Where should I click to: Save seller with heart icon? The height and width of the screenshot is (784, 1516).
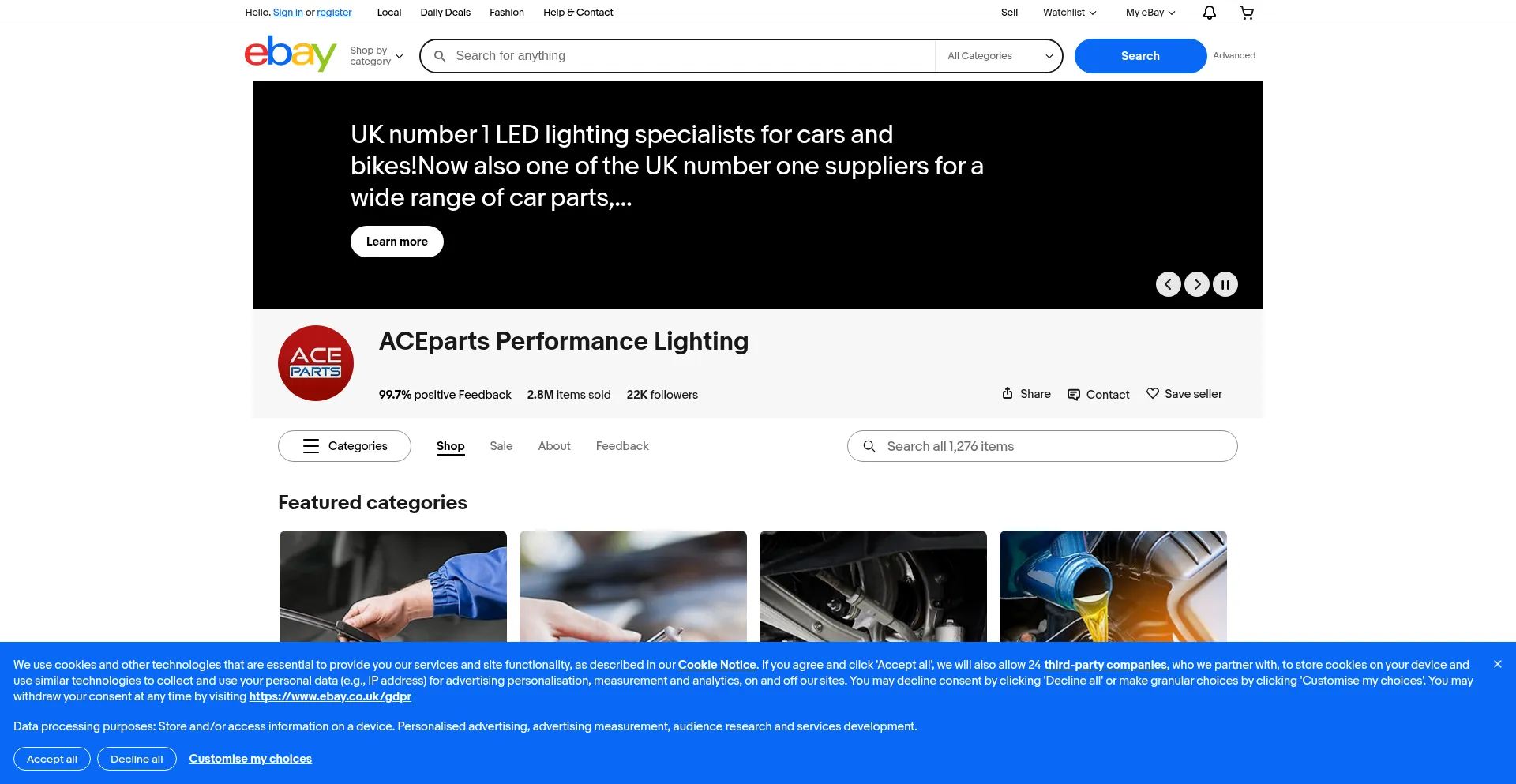click(x=1184, y=394)
